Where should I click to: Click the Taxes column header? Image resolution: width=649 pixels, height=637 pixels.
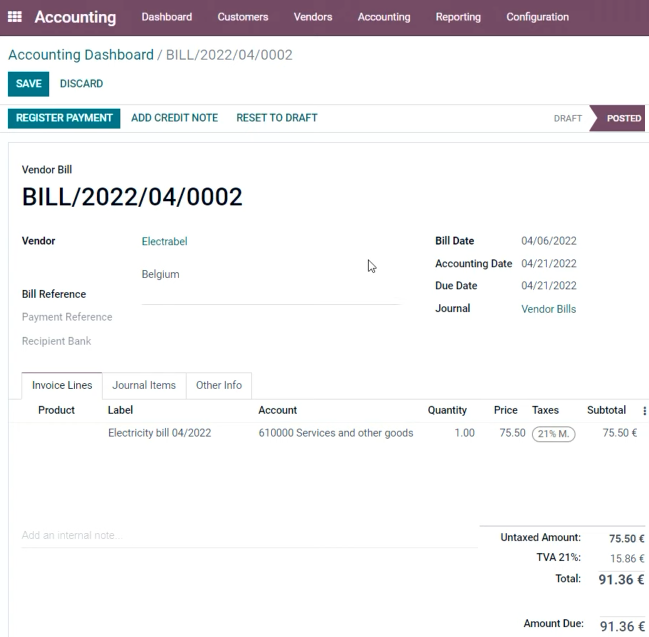tap(546, 411)
